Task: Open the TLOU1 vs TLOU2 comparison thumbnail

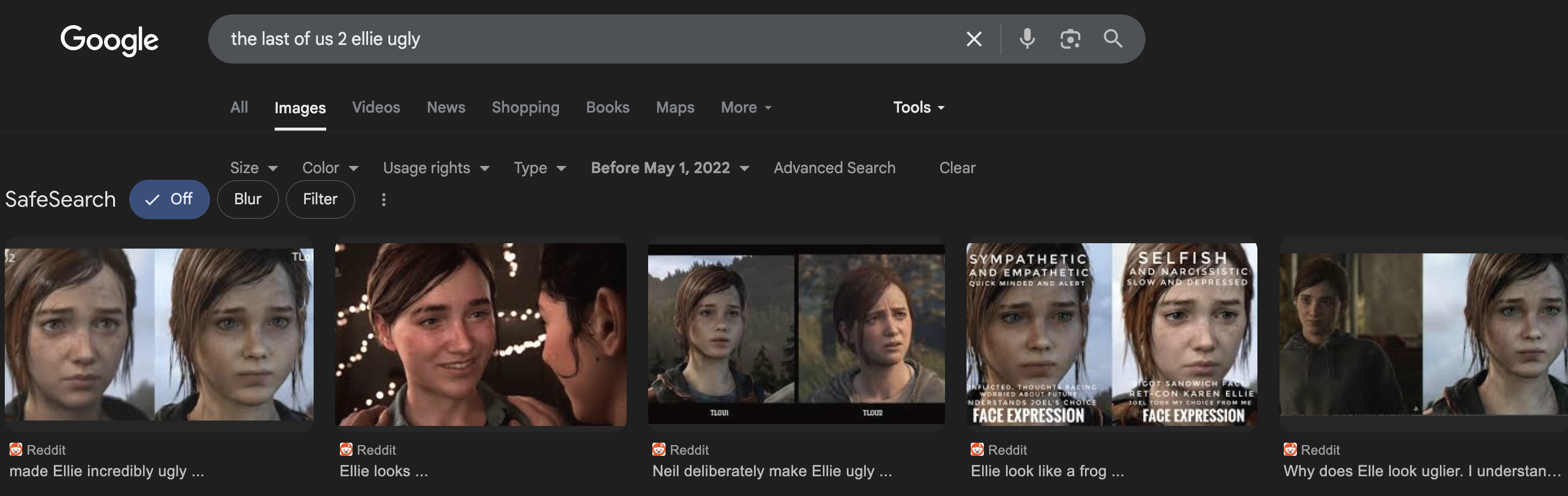Action: pyautogui.click(x=796, y=334)
